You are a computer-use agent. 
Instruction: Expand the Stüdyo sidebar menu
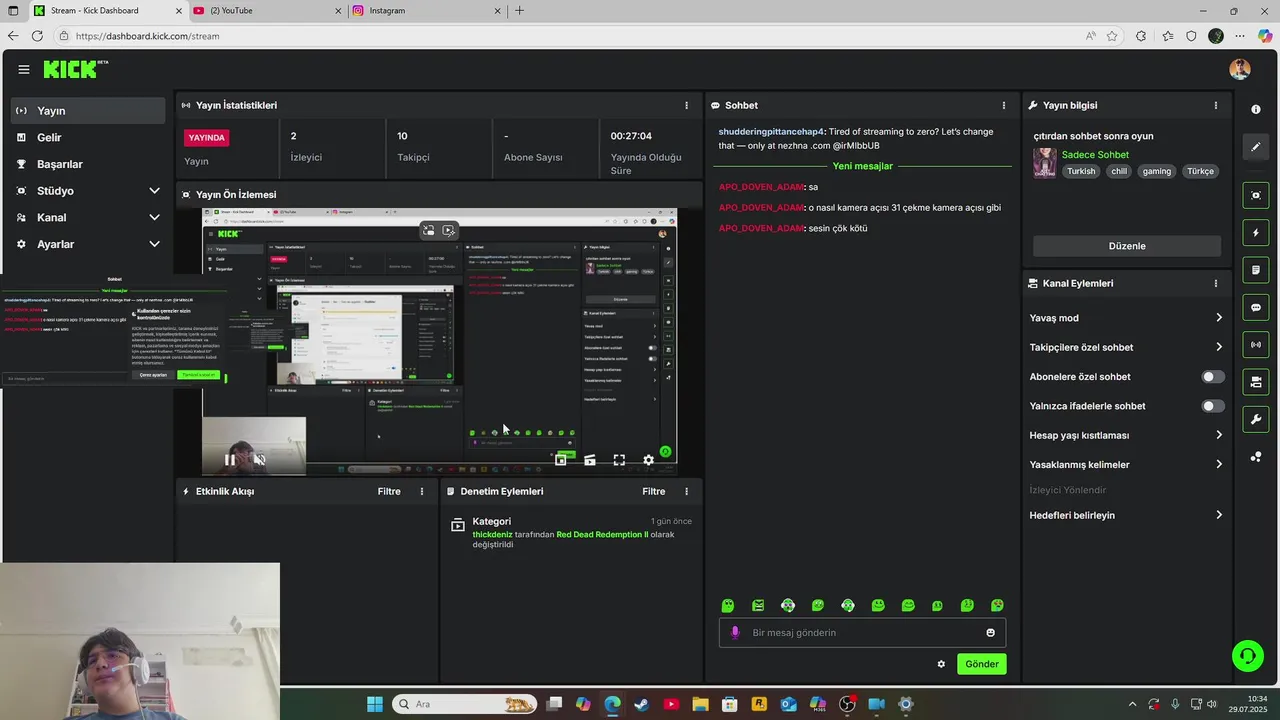click(88, 191)
